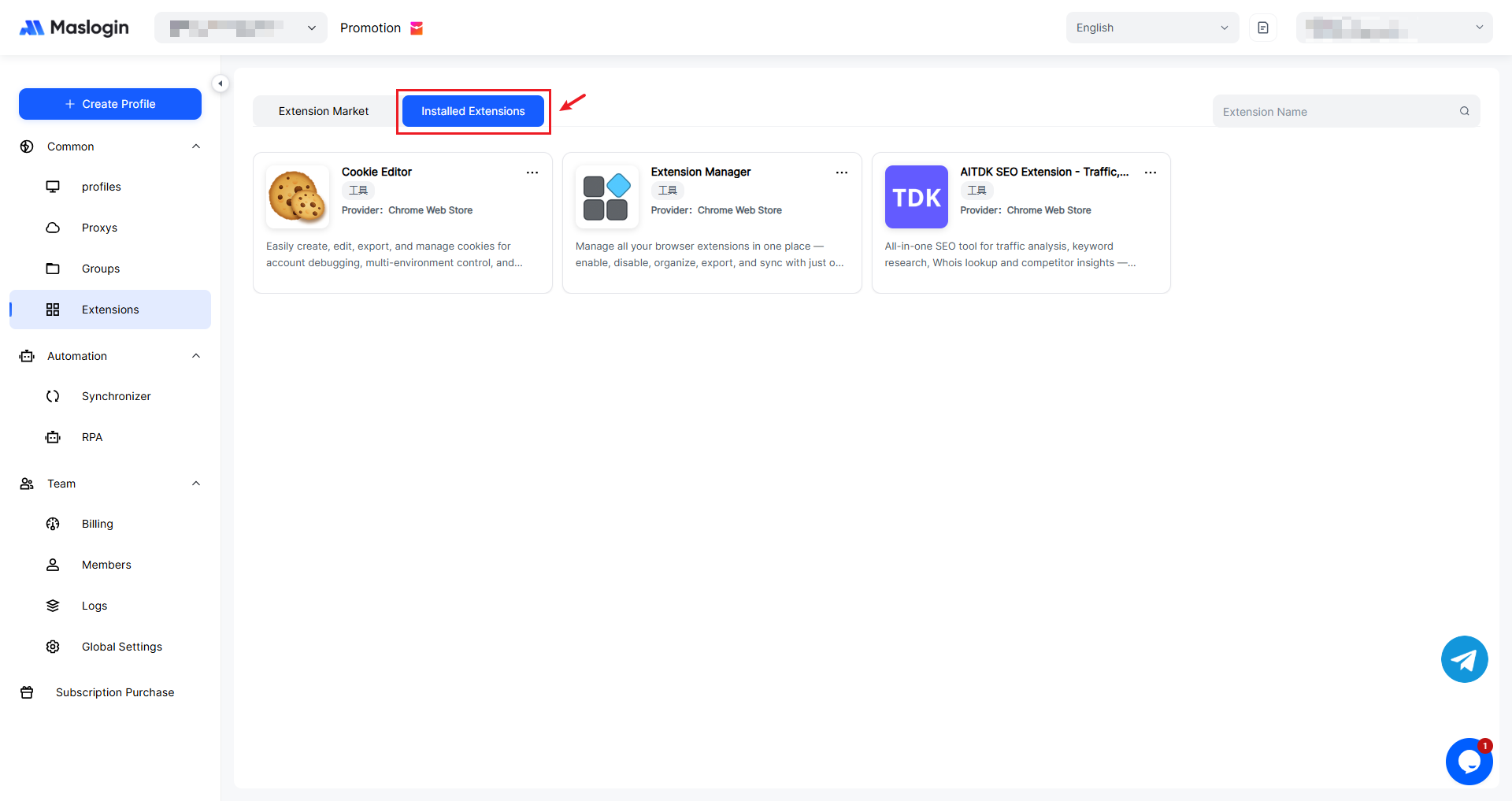Click the search magnifier icon
This screenshot has height=801, width=1512.
(1465, 111)
